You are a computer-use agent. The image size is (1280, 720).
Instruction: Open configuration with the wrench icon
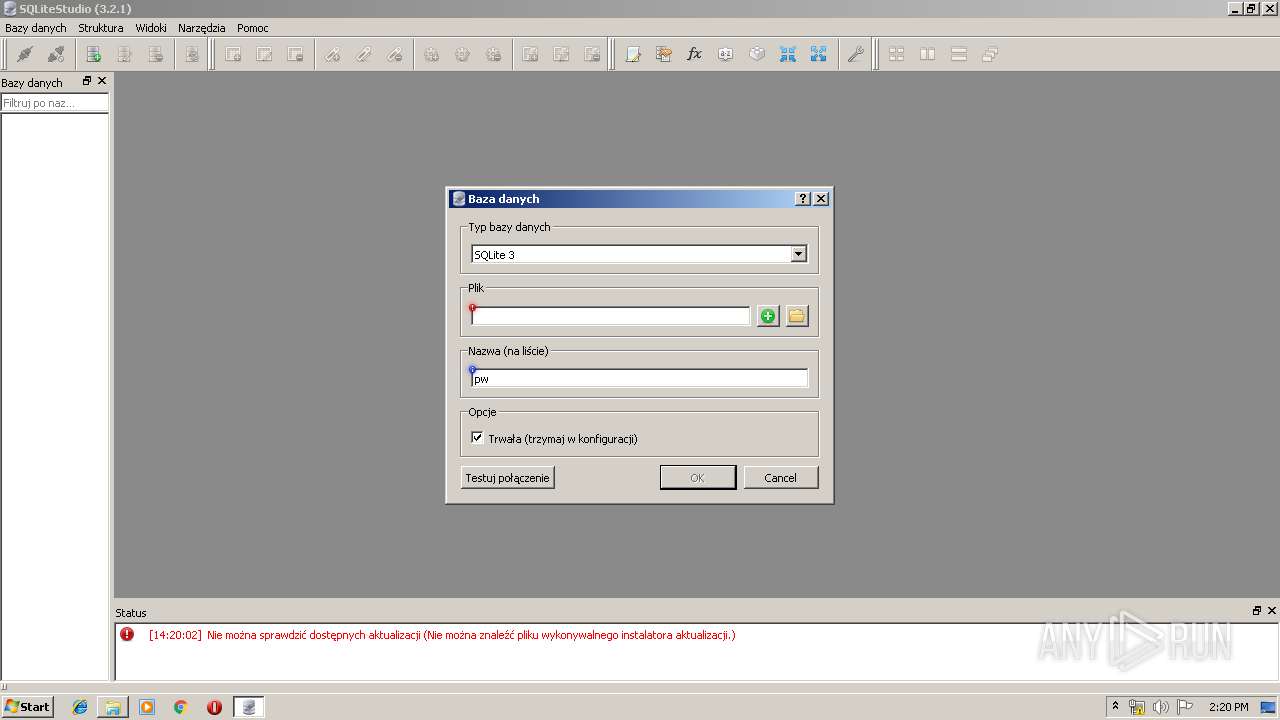[855, 55]
